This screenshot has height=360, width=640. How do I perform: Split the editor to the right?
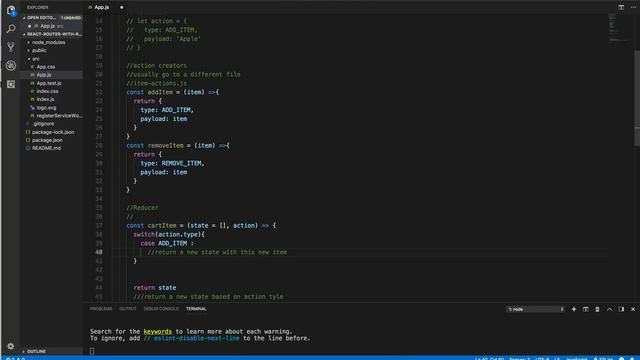(x=621, y=7)
